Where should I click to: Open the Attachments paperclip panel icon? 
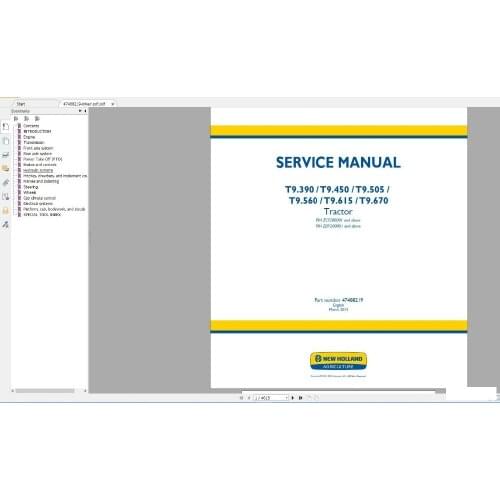(5, 182)
